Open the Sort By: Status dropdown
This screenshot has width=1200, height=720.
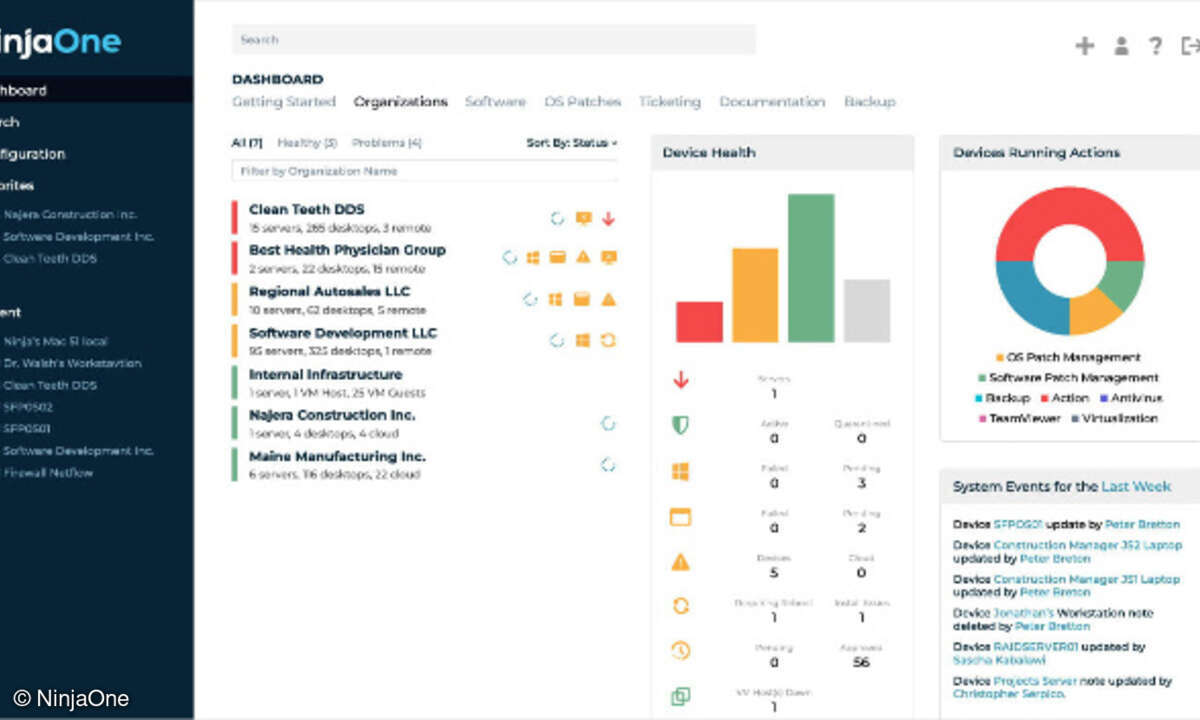(x=572, y=143)
